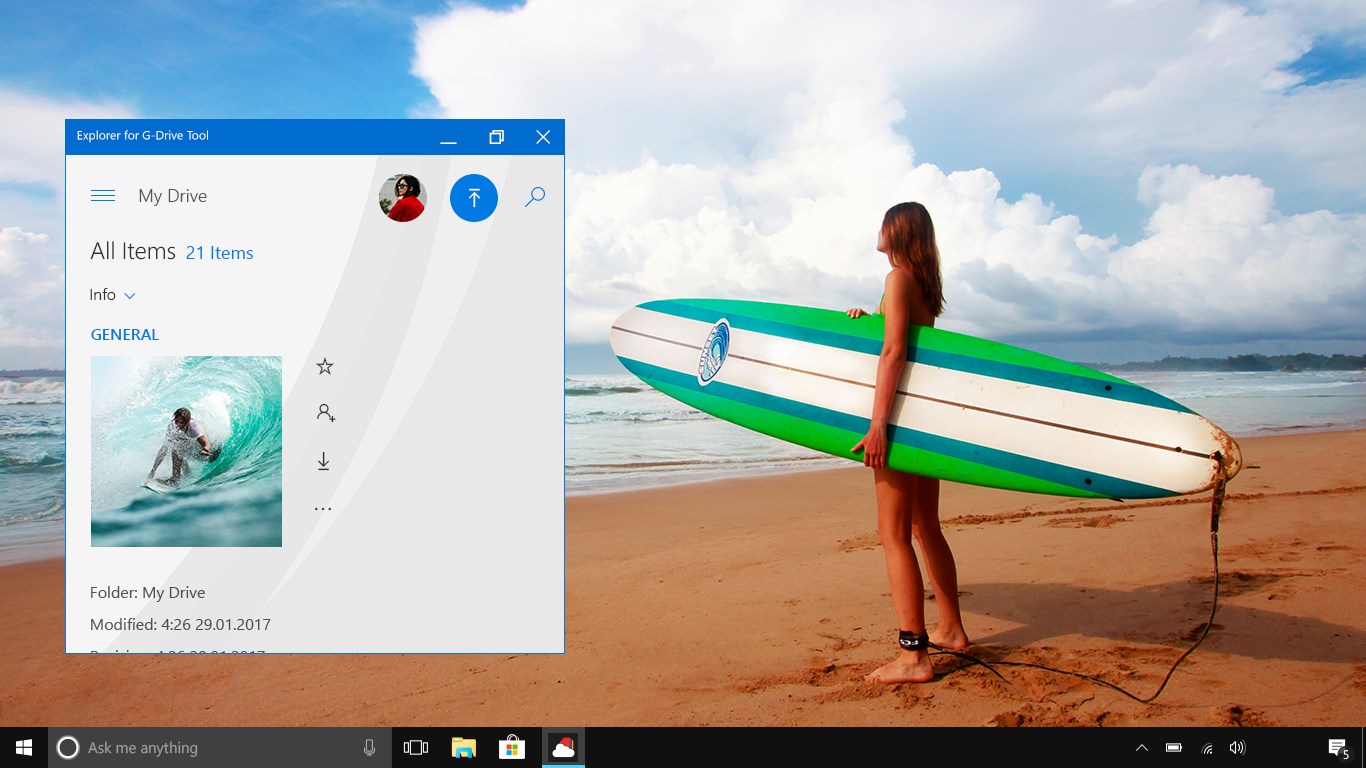
Task: Open more options ellipsis menu
Action: click(323, 509)
